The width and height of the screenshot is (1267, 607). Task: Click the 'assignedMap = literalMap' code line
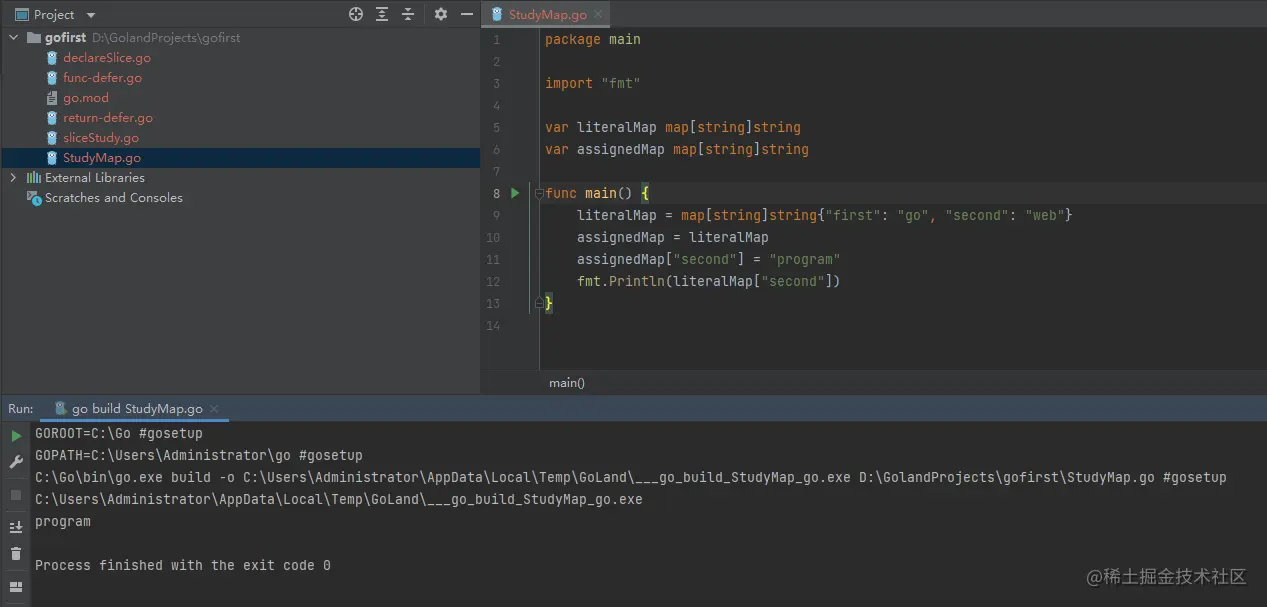pos(673,237)
